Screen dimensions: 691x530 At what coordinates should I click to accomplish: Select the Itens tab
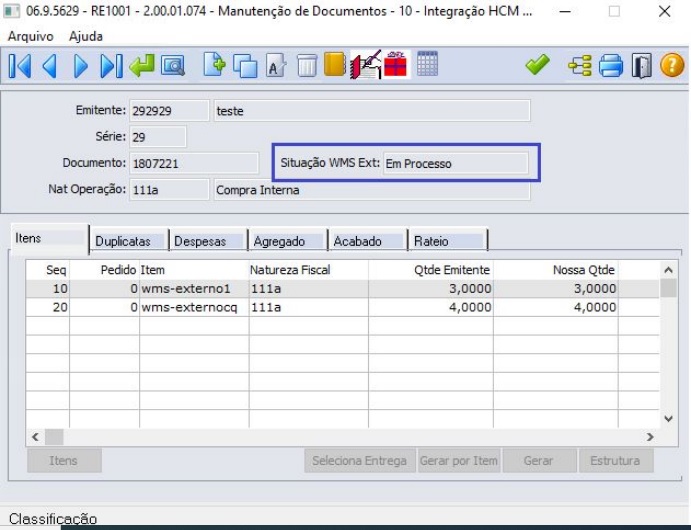(49, 239)
